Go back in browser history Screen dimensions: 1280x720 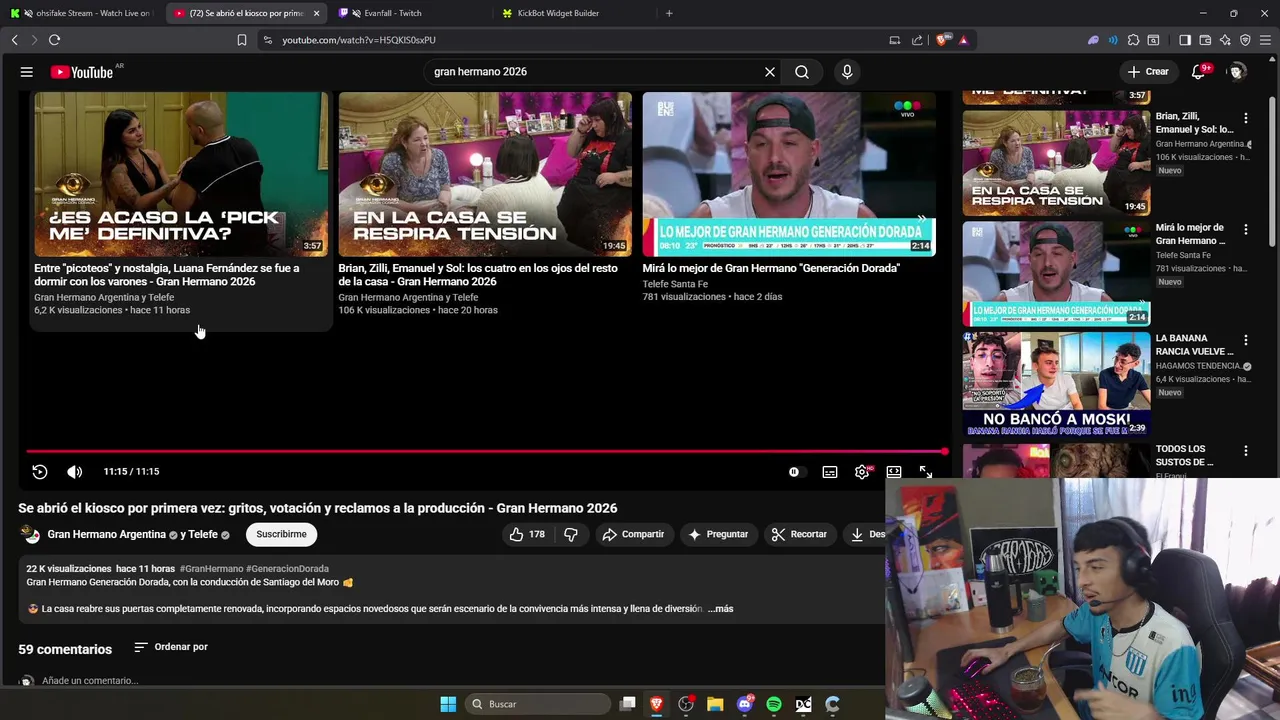point(14,40)
